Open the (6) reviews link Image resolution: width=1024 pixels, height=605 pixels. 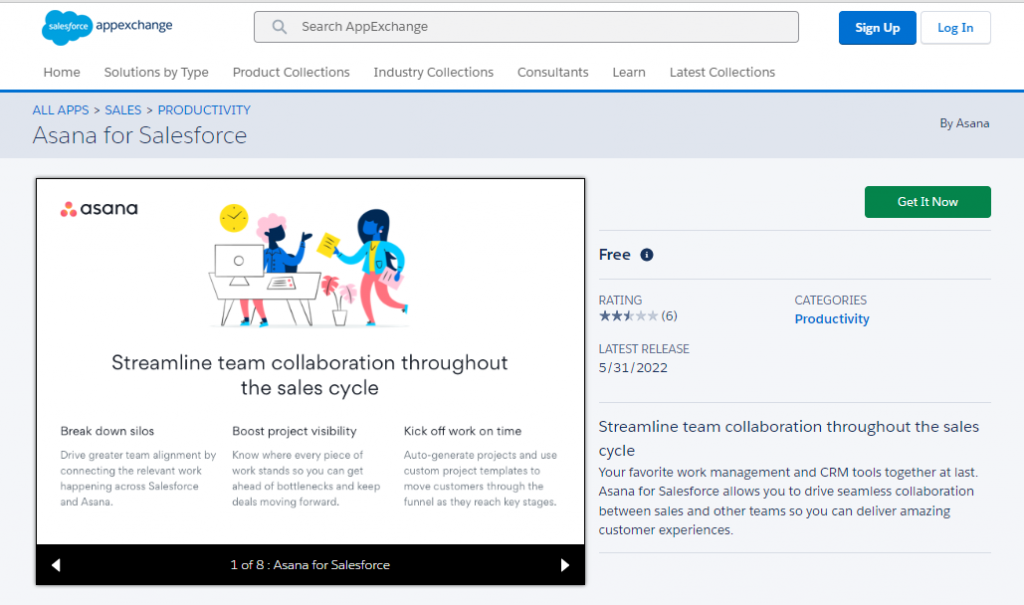(x=670, y=315)
